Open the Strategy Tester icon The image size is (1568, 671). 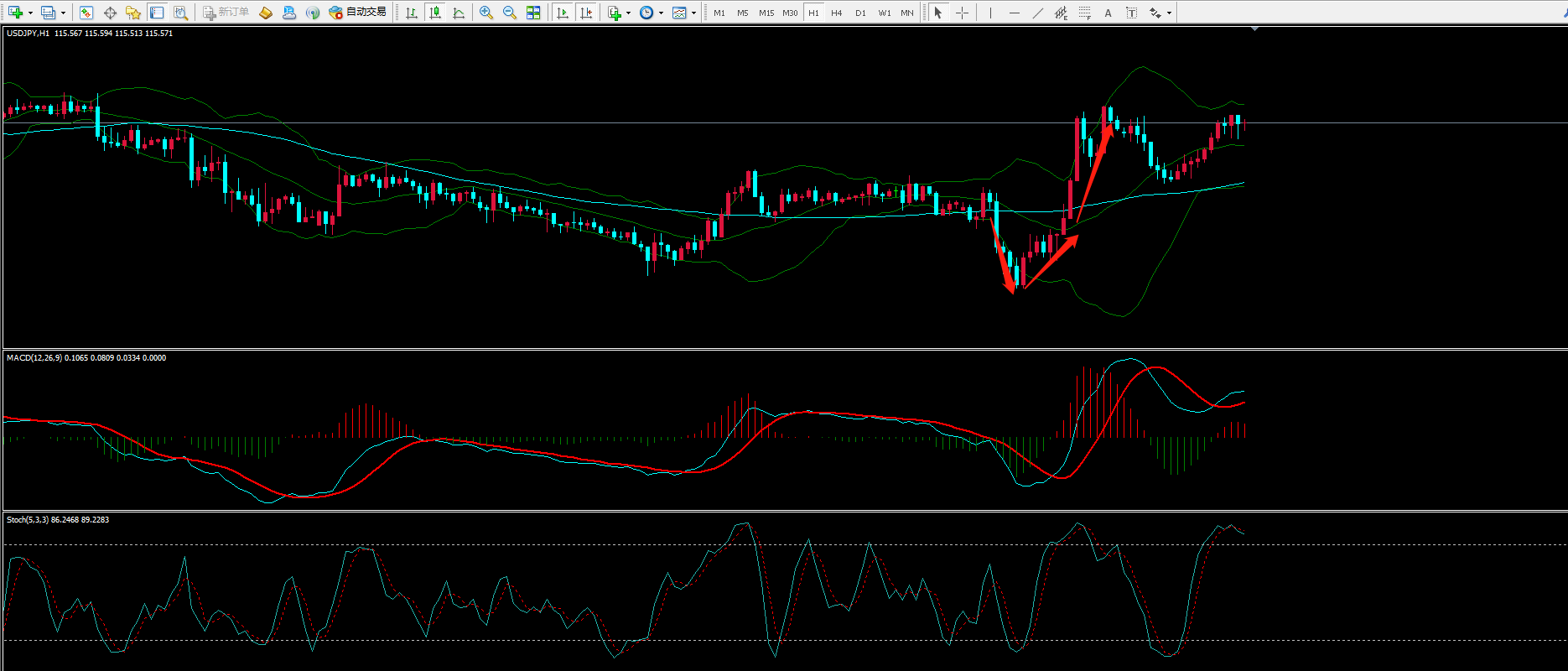coord(180,13)
